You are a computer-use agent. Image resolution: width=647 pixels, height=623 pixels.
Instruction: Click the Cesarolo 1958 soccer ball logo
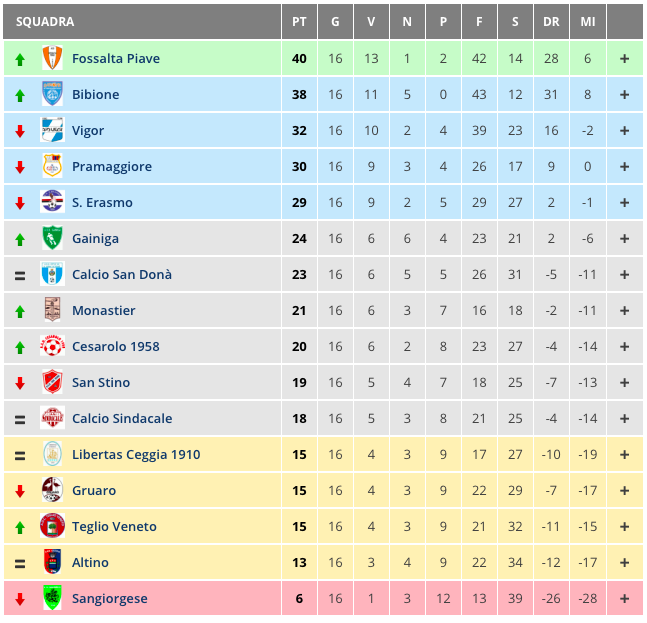[52, 346]
